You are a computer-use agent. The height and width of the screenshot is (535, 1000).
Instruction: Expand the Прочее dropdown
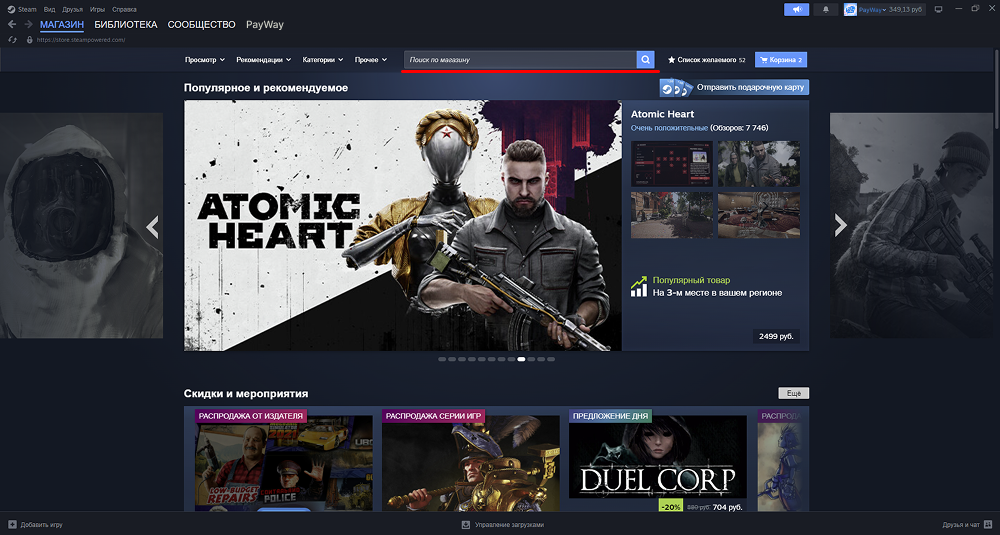coord(371,60)
